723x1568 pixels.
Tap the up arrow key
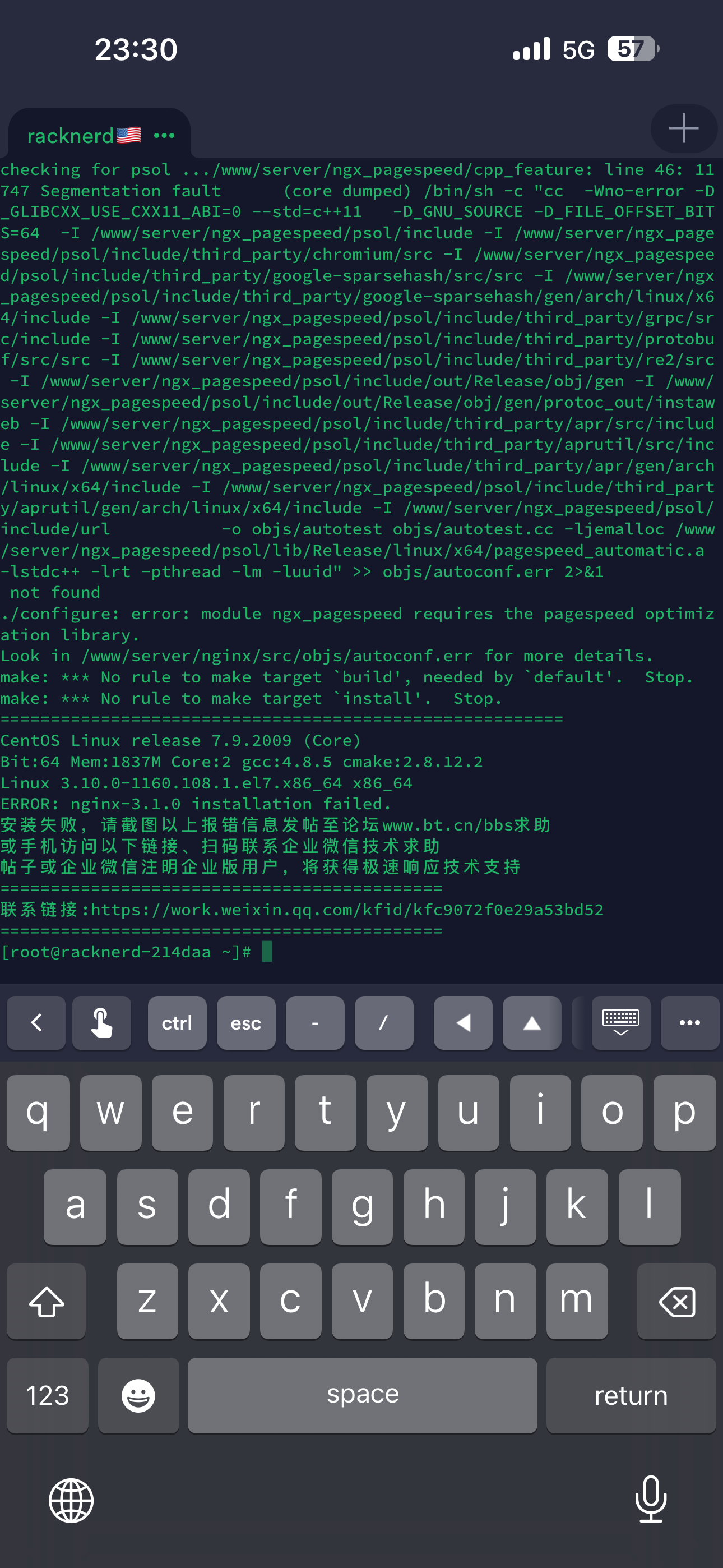[532, 1022]
